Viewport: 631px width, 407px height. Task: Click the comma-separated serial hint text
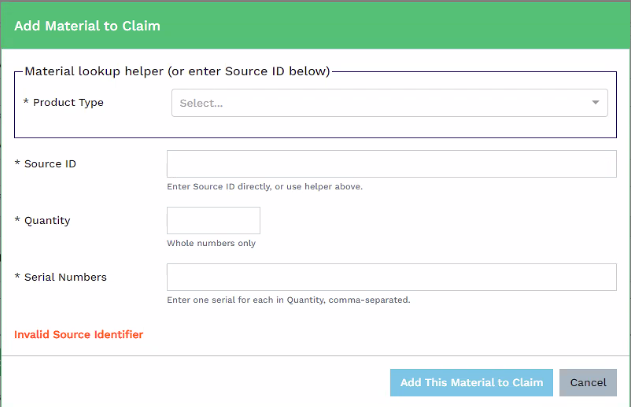(x=288, y=300)
